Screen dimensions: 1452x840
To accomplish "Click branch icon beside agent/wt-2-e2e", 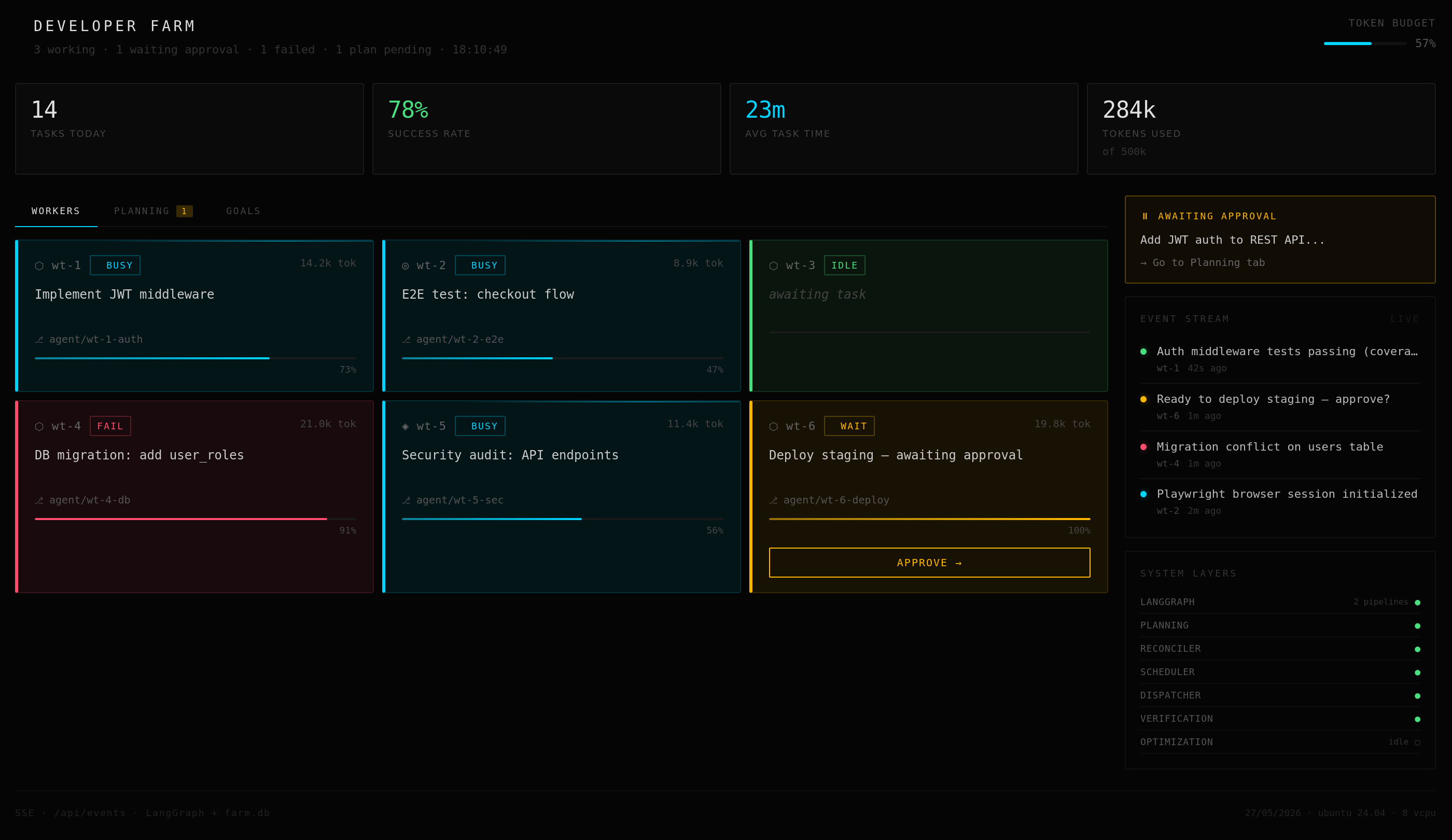I will (406, 339).
